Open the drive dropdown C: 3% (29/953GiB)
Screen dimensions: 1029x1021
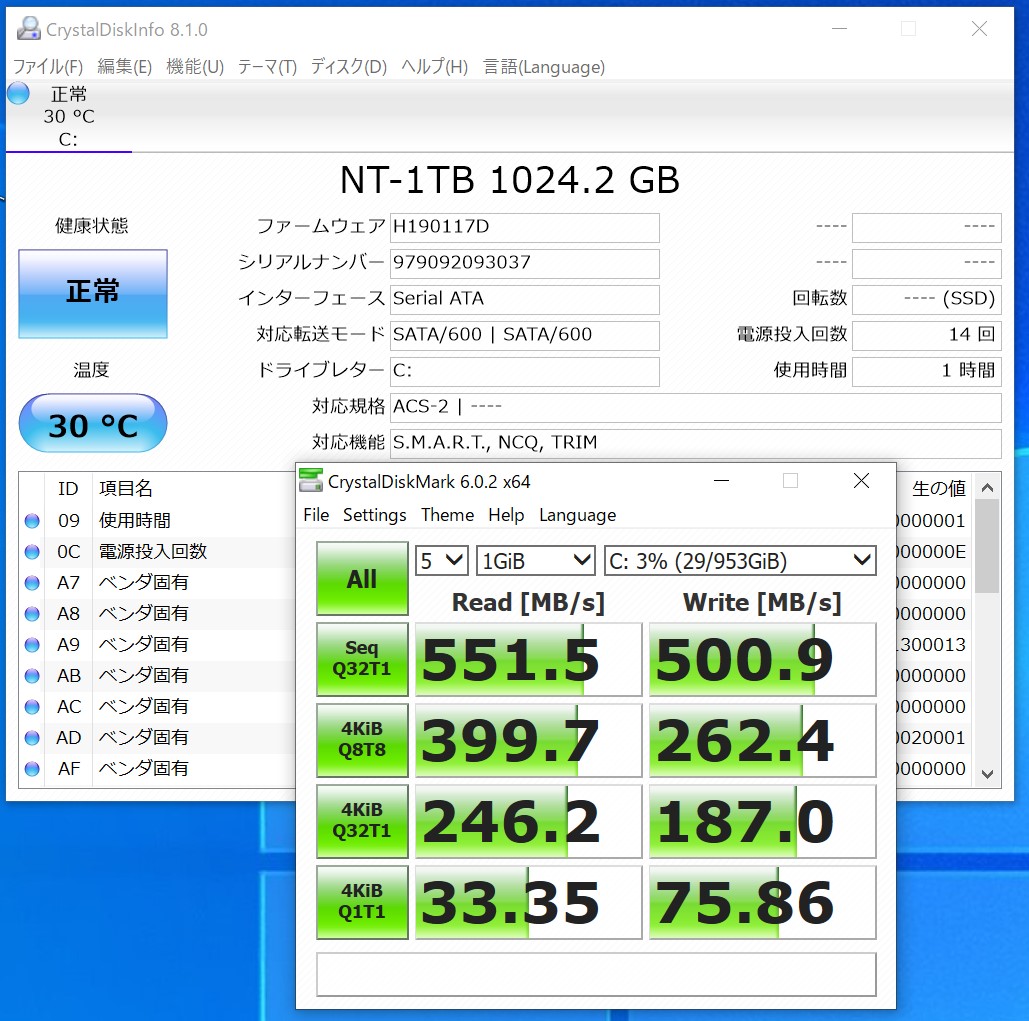point(740,560)
